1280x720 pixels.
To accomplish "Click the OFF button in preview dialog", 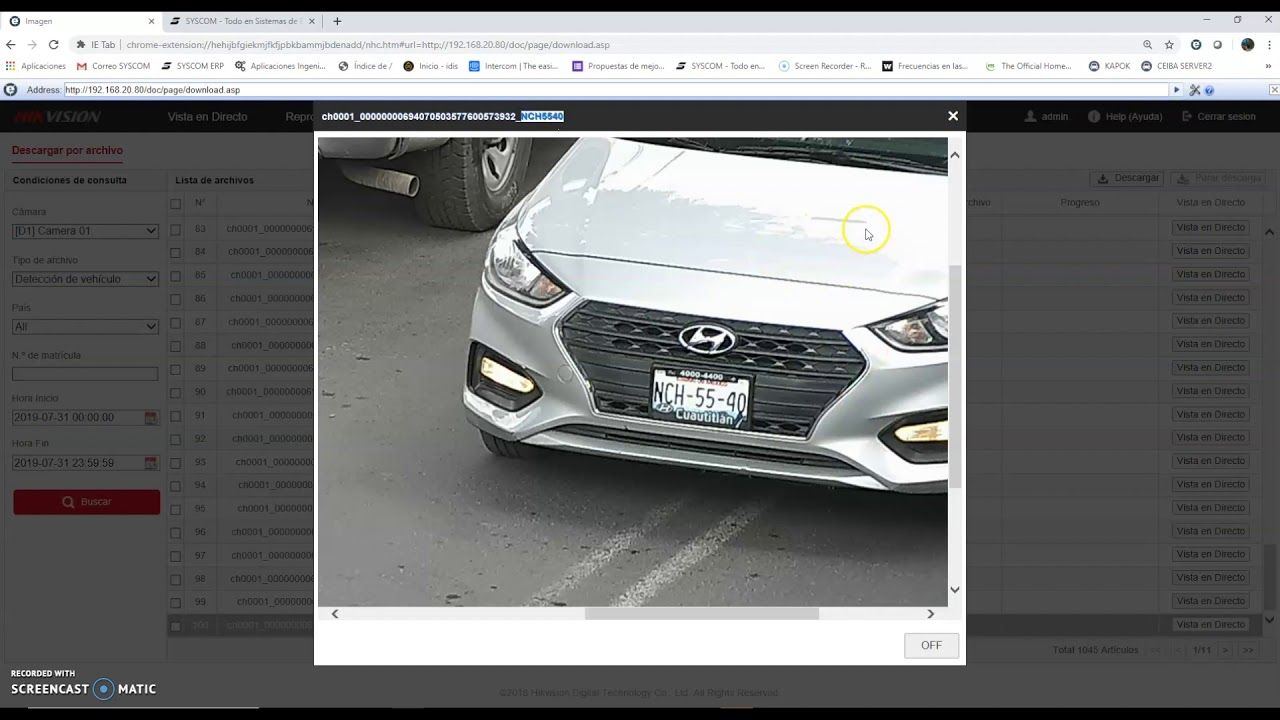I will (931, 645).
